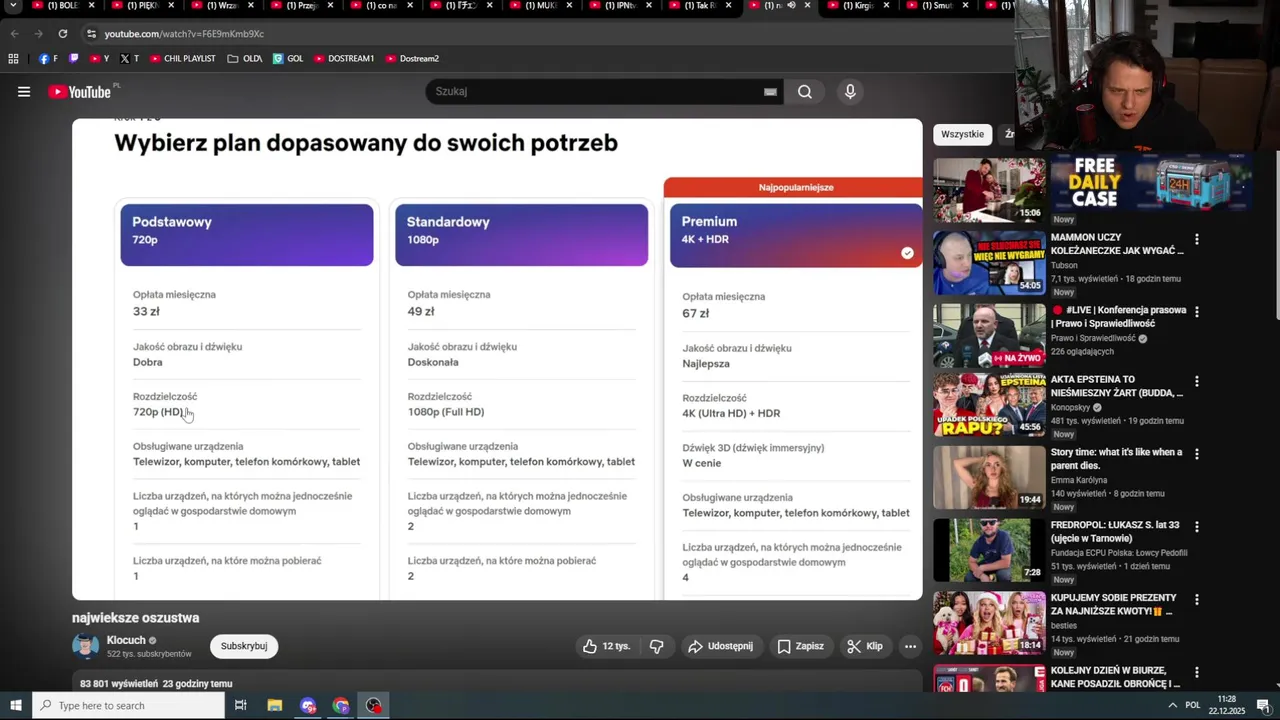
Task: Click the browser address bar URL
Action: click(x=184, y=34)
